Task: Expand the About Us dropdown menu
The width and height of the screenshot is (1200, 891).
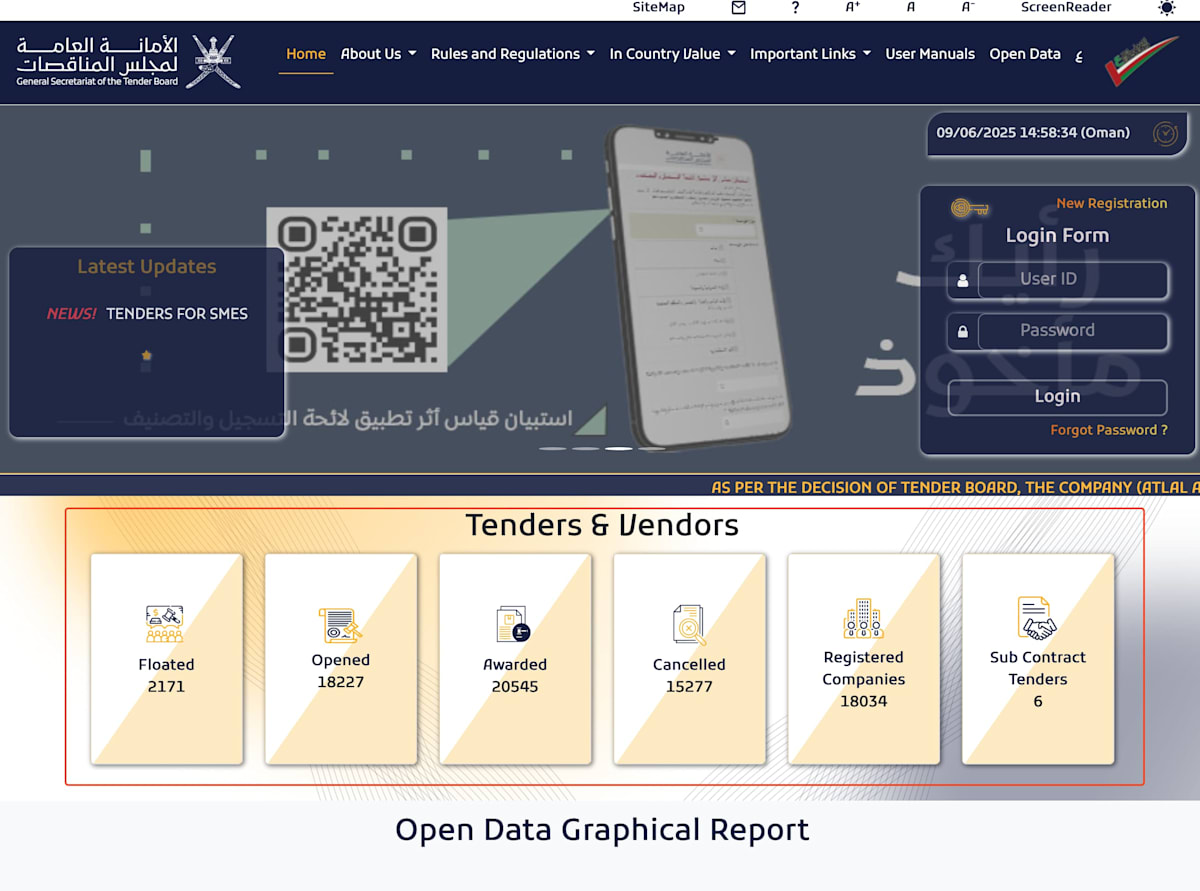Action: [x=378, y=54]
